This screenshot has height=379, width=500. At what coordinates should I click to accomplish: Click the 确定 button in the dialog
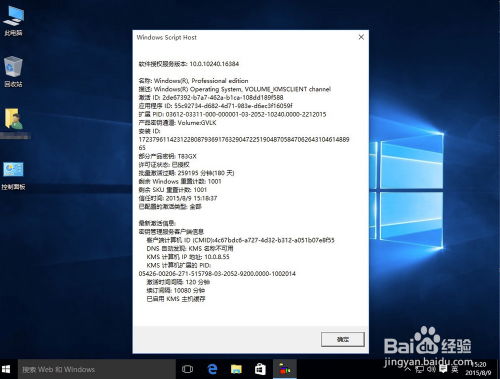coord(343,339)
